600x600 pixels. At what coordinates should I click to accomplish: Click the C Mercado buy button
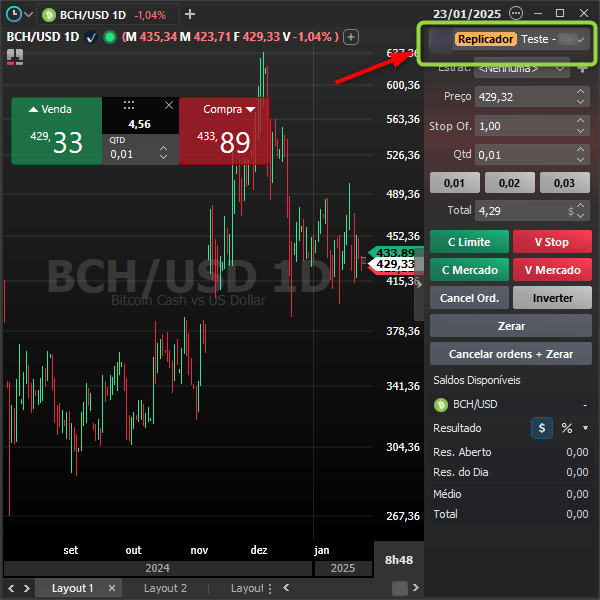tap(469, 270)
